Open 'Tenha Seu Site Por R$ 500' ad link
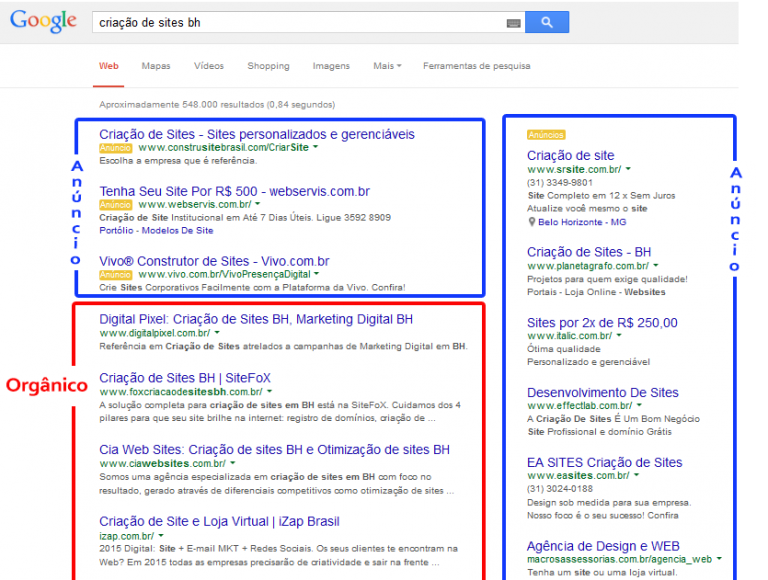Image resolution: width=768 pixels, height=580 pixels. click(x=234, y=191)
